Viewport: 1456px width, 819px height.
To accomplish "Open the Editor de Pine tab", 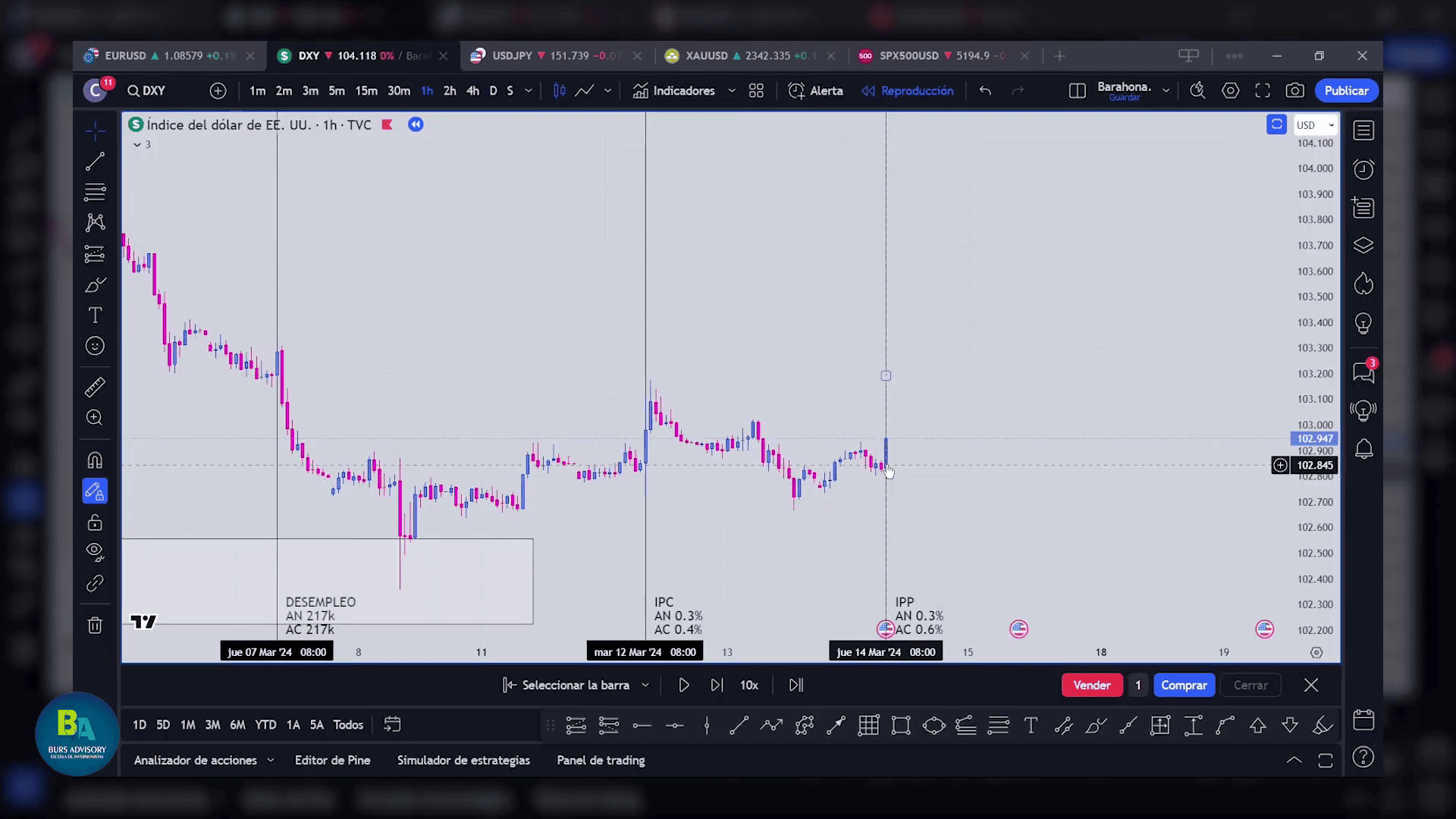I will (x=332, y=760).
